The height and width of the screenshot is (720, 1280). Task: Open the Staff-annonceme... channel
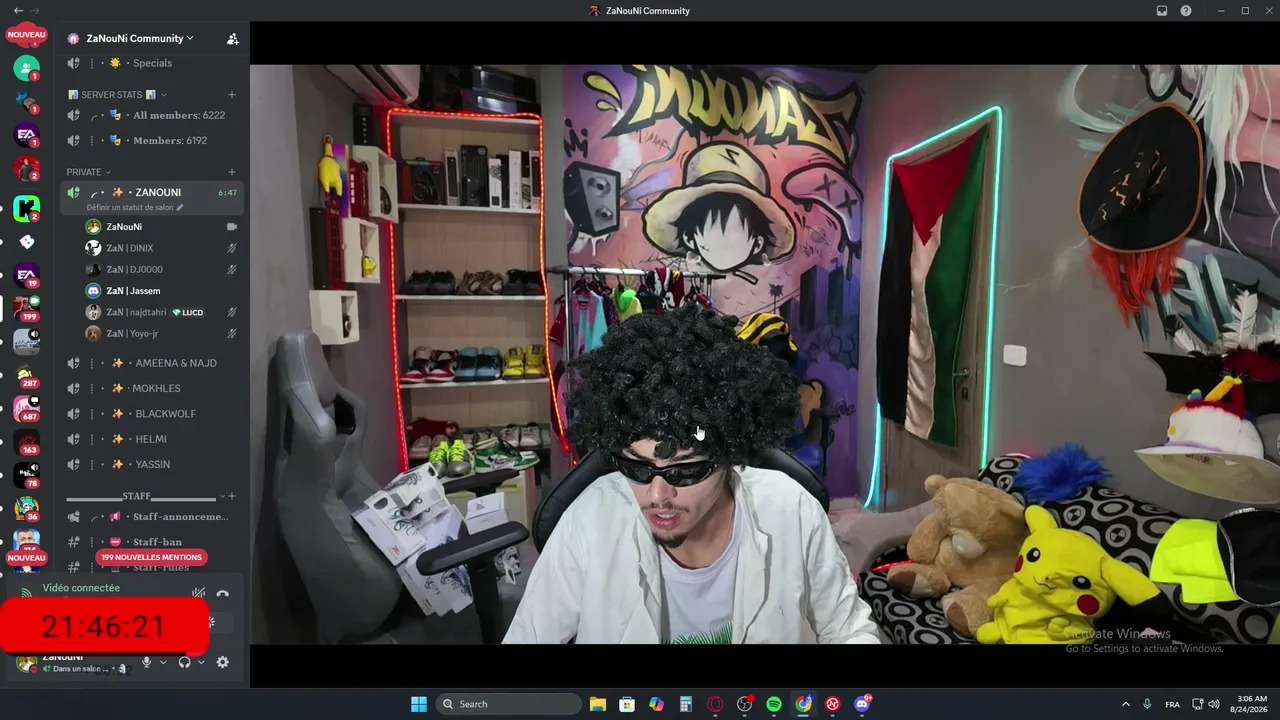click(x=152, y=517)
